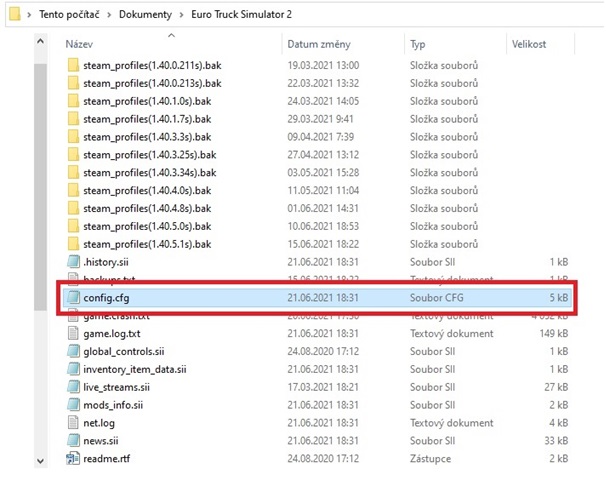Click Zástupce type of readme.rtf

431,459
